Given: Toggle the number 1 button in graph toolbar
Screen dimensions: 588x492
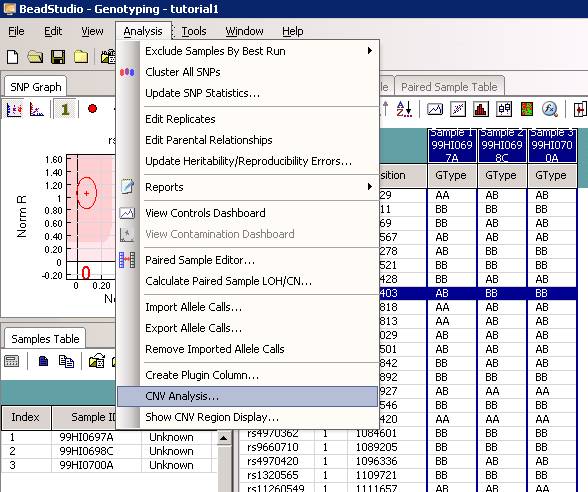Looking at the screenshot, I should click(65, 109).
